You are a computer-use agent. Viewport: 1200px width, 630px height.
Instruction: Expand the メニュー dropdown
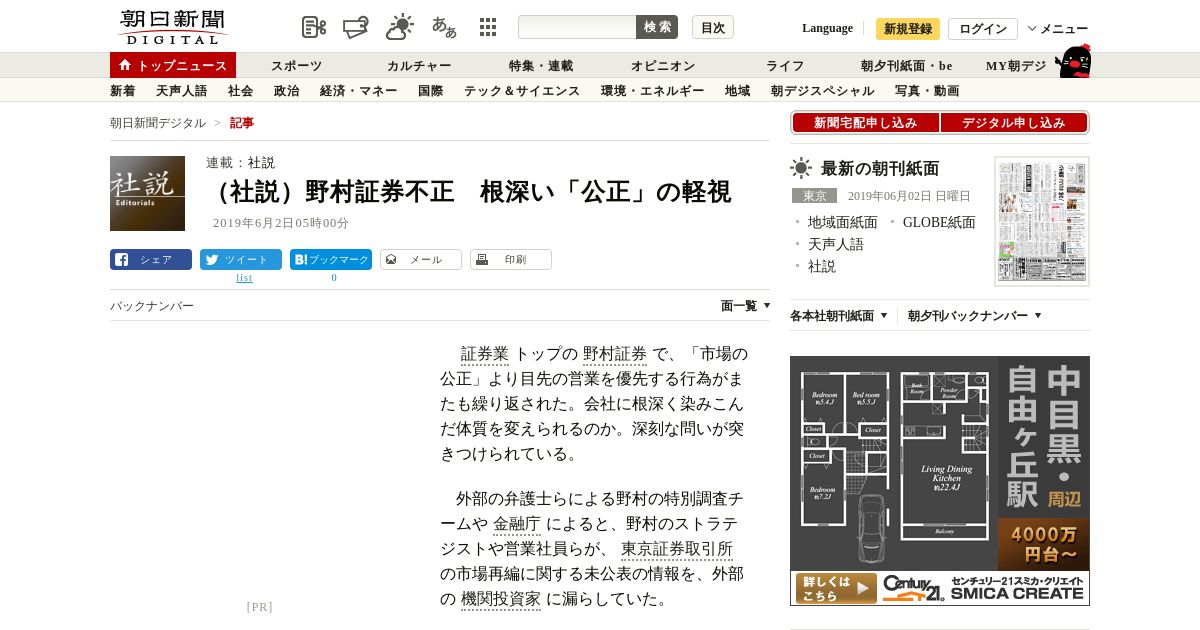[x=1058, y=29]
